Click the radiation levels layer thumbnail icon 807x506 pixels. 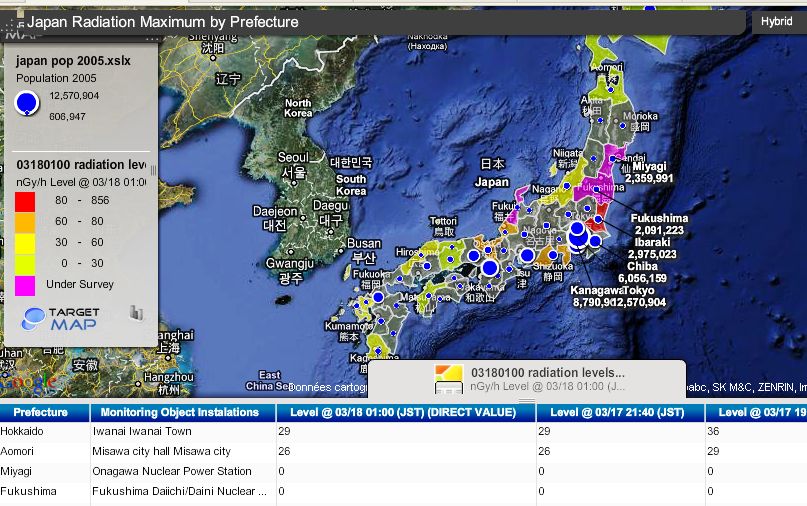pos(449,379)
